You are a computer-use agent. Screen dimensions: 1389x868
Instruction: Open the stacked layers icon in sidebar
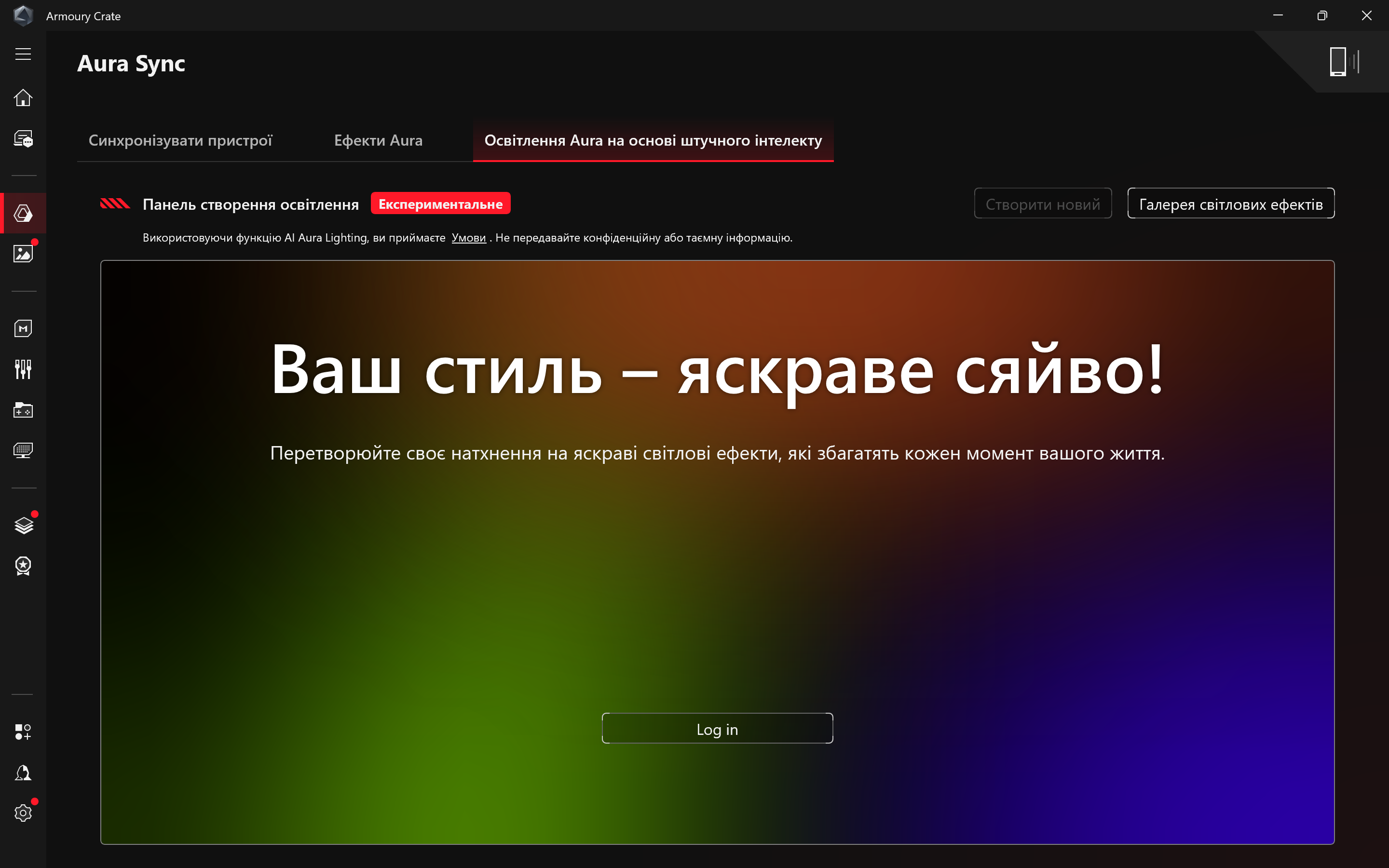tap(23, 525)
